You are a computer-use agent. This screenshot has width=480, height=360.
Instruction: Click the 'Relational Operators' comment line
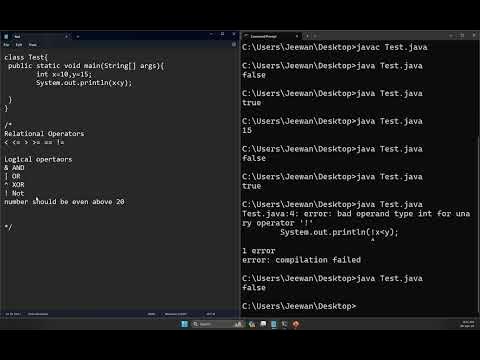(44, 134)
